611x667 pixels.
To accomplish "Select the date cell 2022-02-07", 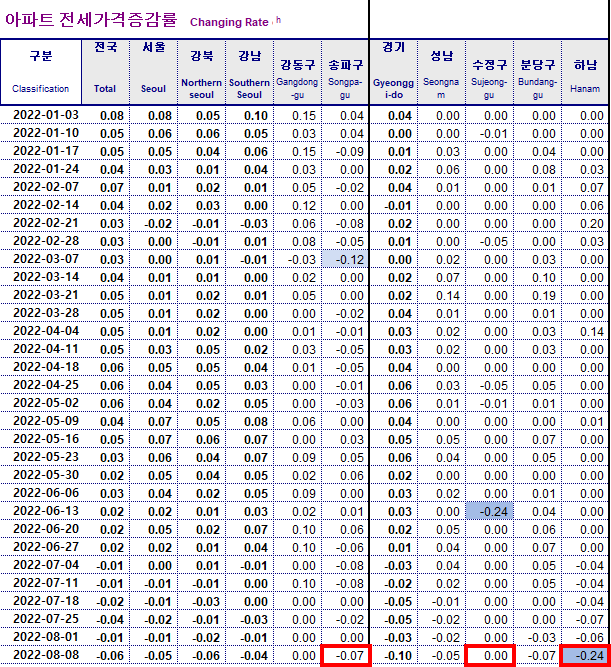I will click(46, 187).
